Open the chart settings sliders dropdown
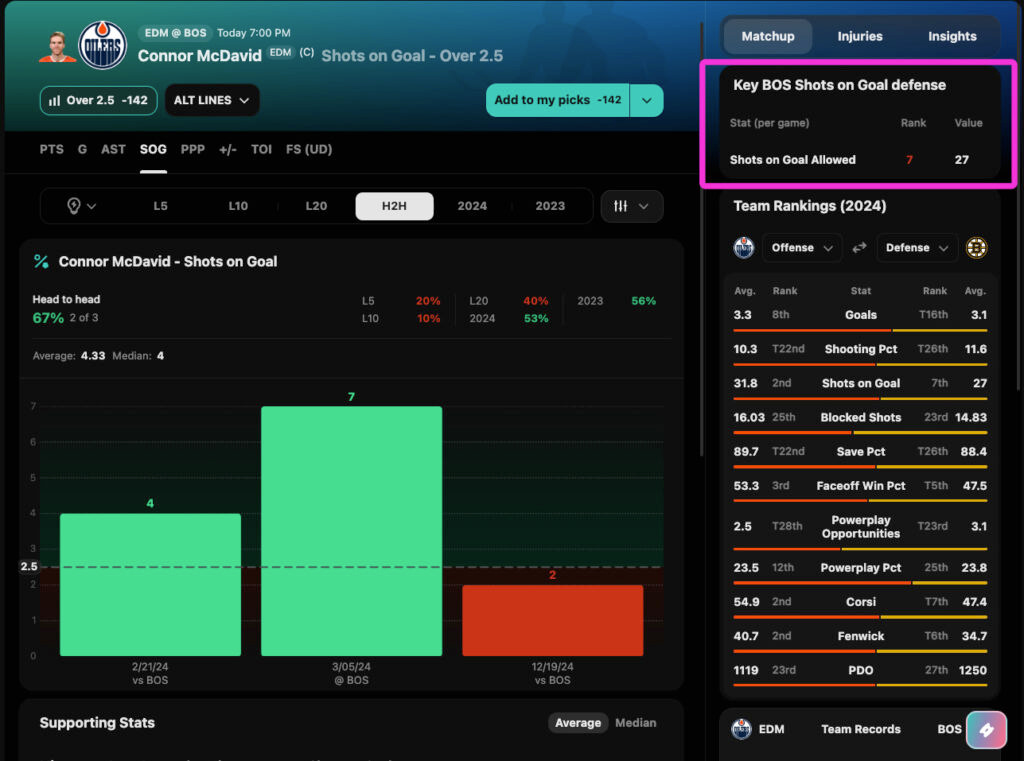Image resolution: width=1024 pixels, height=761 pixels. coord(632,206)
